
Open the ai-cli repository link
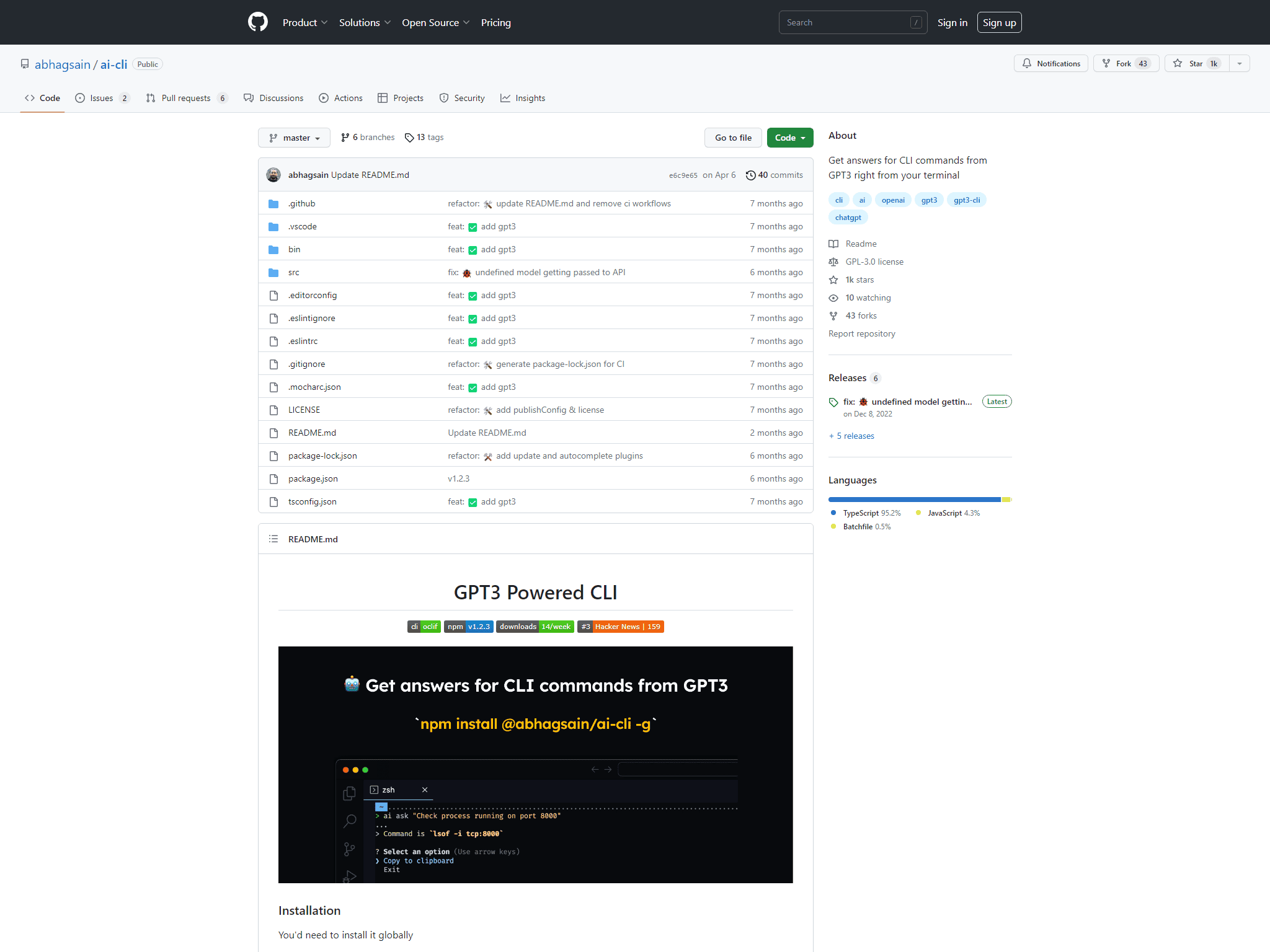[113, 64]
